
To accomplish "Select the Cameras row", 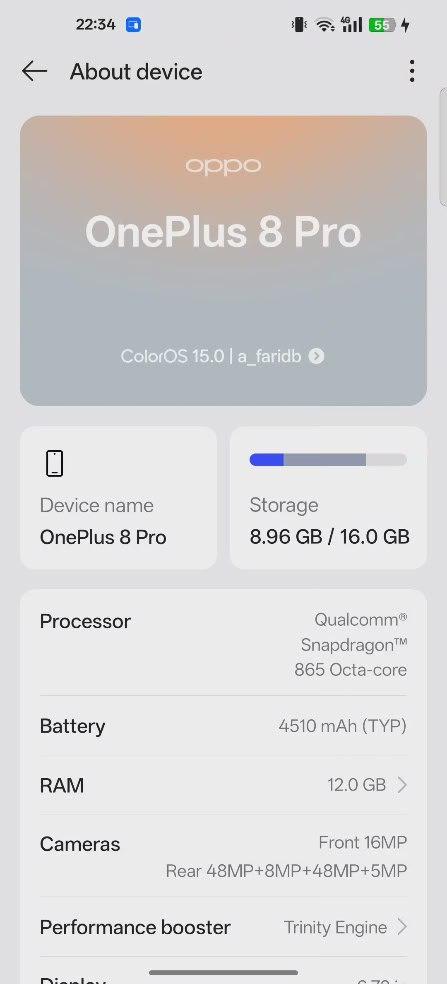I will tap(224, 857).
